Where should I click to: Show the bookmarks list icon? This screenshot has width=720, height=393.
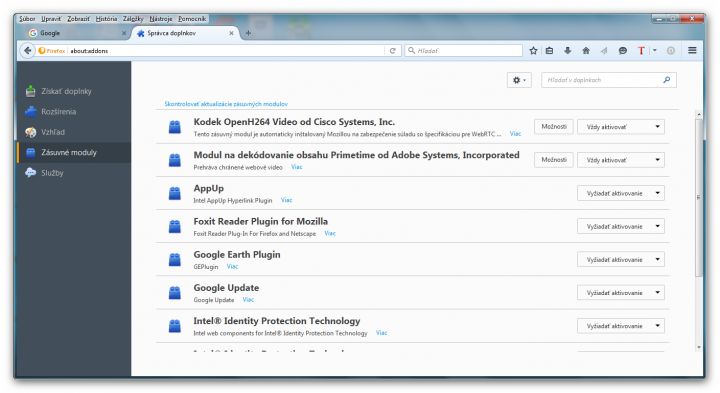pyautogui.click(x=549, y=51)
